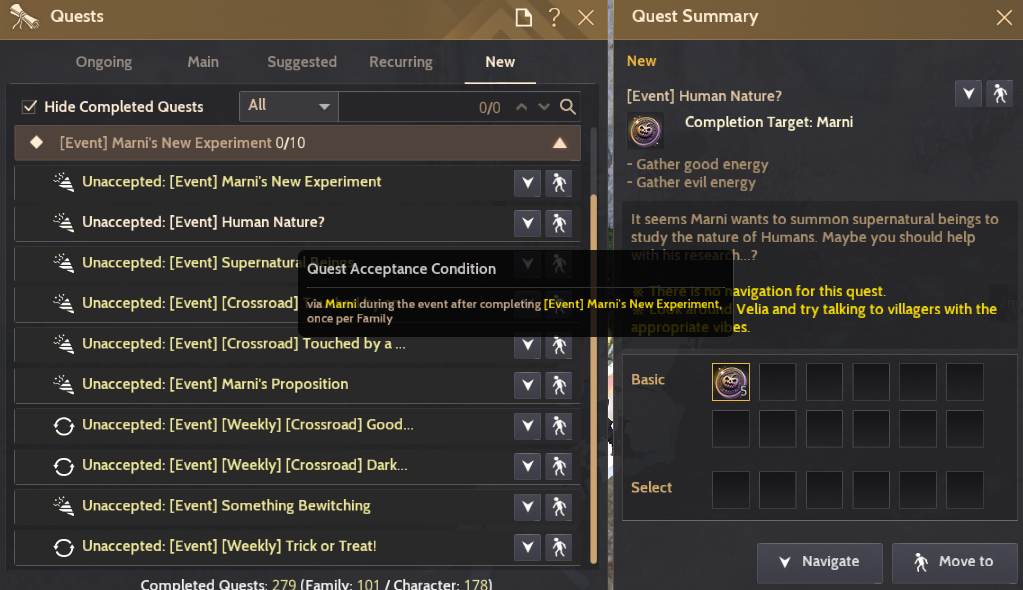Click the previous search result up arrow
Image resolution: width=1023 pixels, height=590 pixels.
pyautogui.click(x=520, y=107)
